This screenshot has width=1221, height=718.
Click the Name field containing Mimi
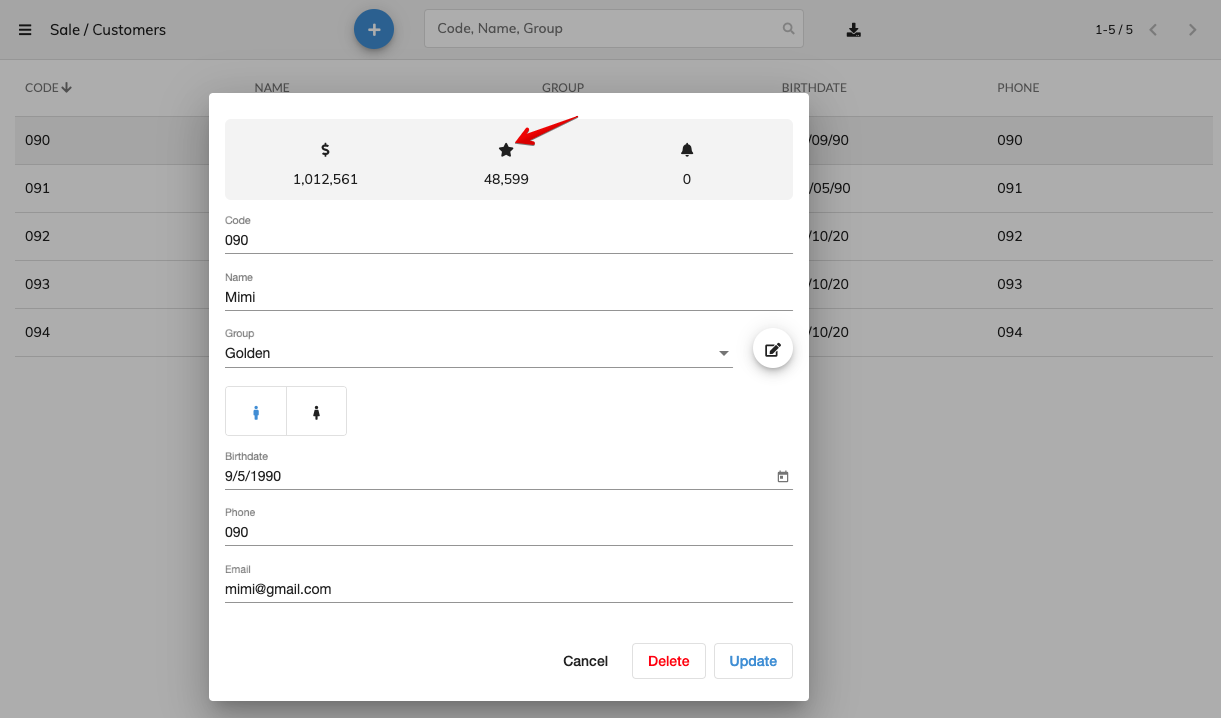pos(509,297)
